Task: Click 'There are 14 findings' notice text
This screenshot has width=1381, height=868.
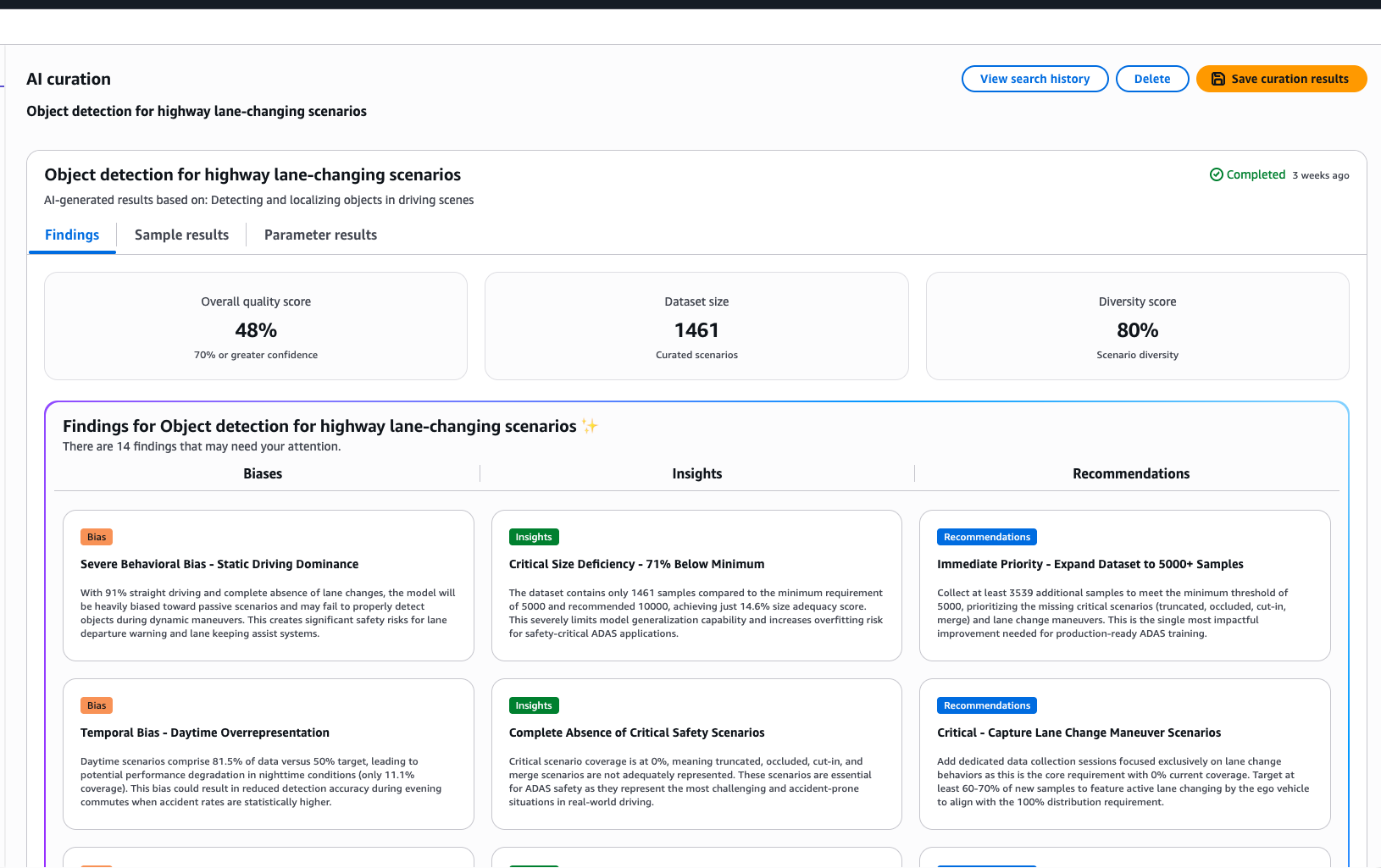Action: [x=202, y=446]
